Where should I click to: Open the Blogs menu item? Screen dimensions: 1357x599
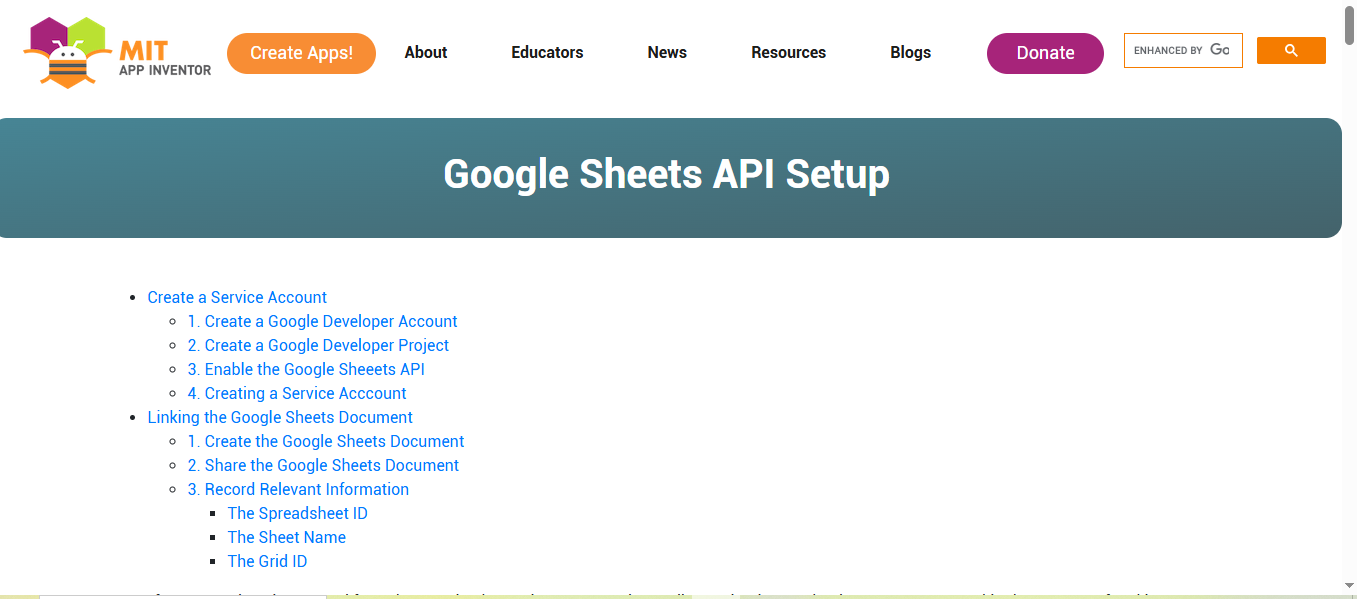point(910,52)
